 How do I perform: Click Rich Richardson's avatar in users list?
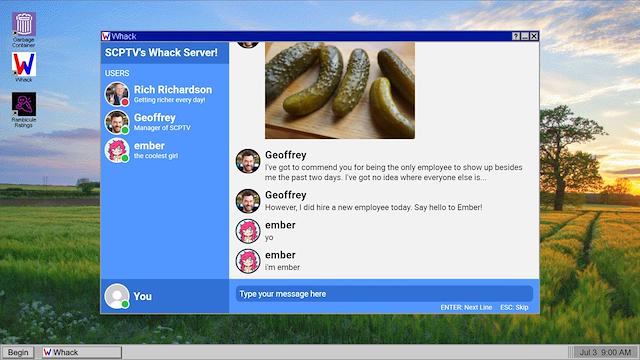[x=117, y=94]
